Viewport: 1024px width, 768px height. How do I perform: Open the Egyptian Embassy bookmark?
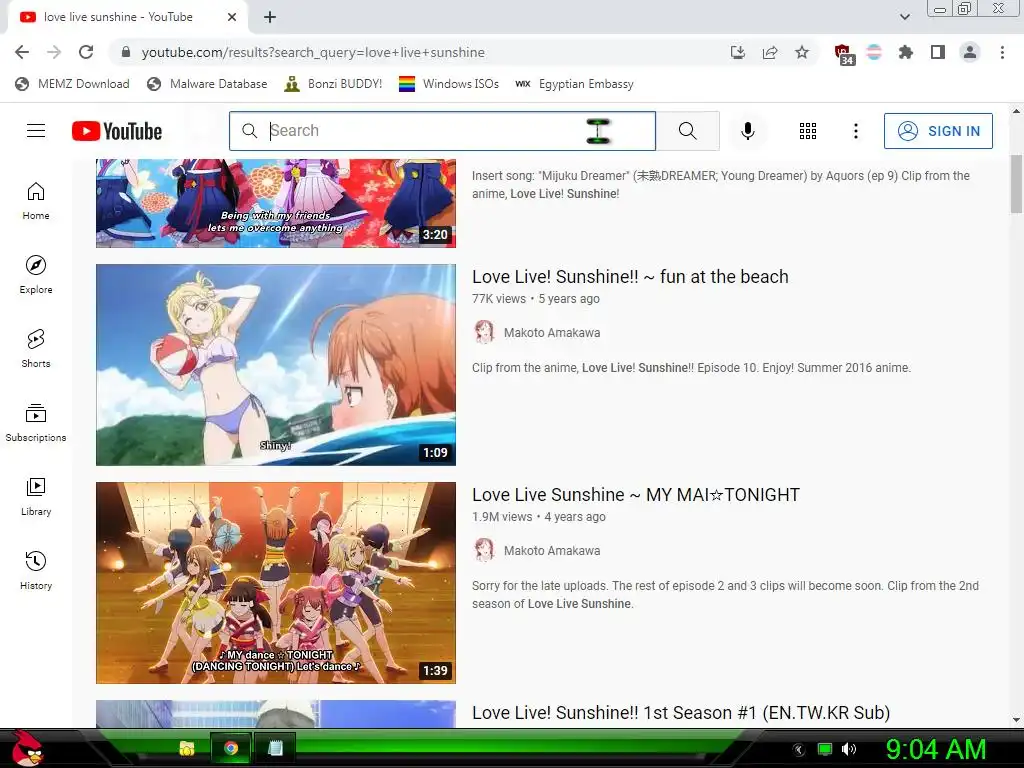click(x=574, y=84)
